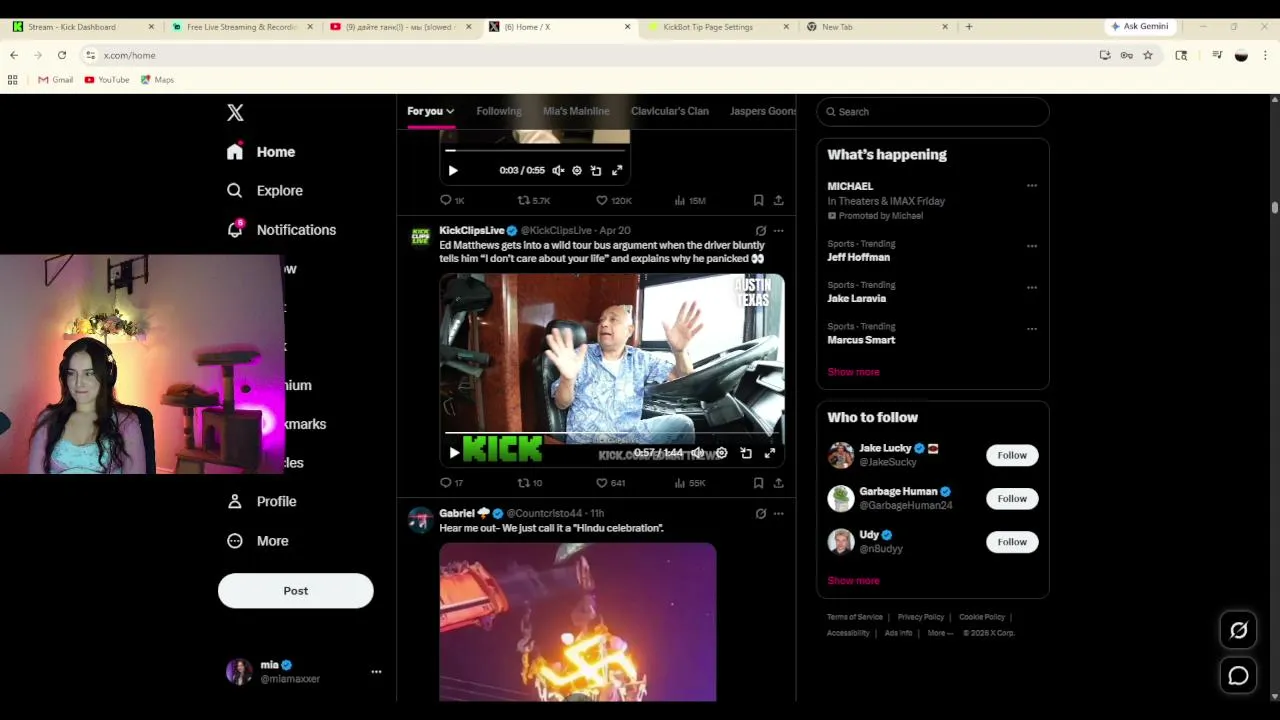Open Profile from the sidebar
The image size is (1280, 720).
point(262,501)
